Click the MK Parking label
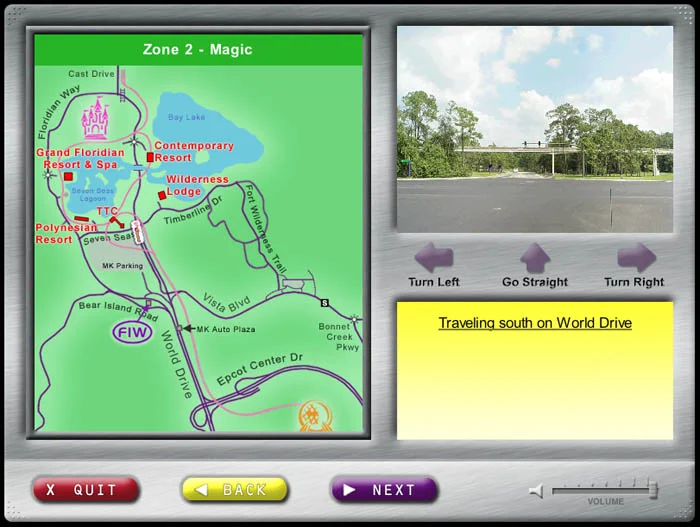The height and width of the screenshot is (527, 700). pos(123,266)
